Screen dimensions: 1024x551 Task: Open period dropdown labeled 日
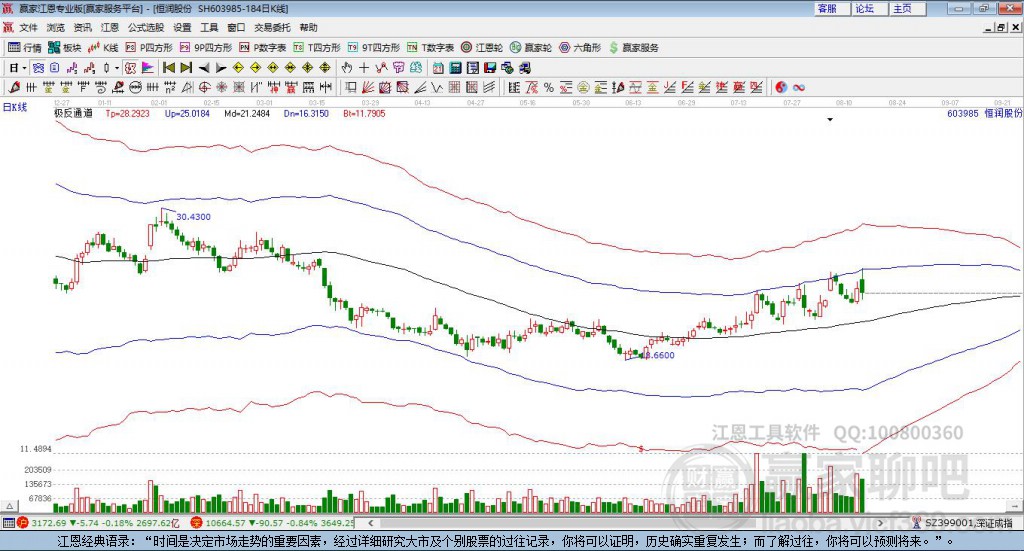pos(17,68)
